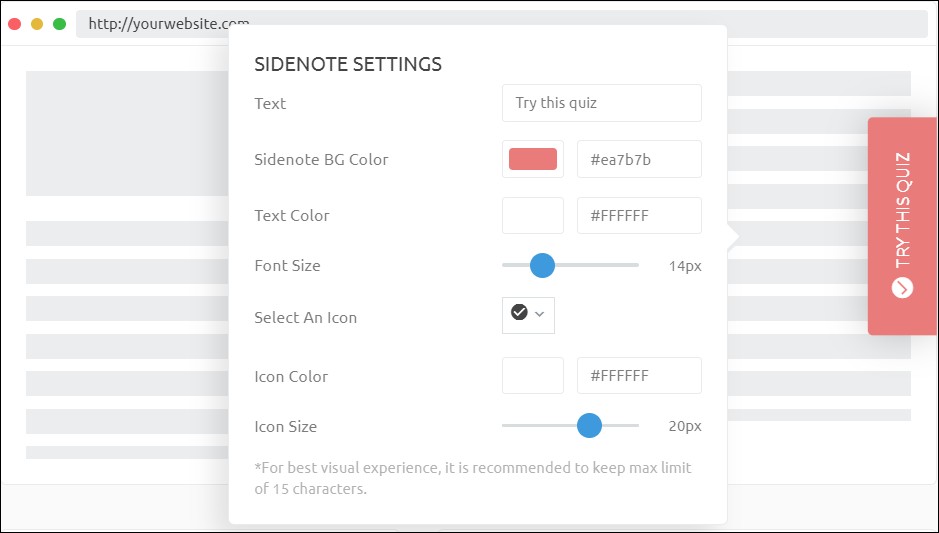Open the Sidenote BG Color swatch
939x533 pixels.
click(x=532, y=159)
